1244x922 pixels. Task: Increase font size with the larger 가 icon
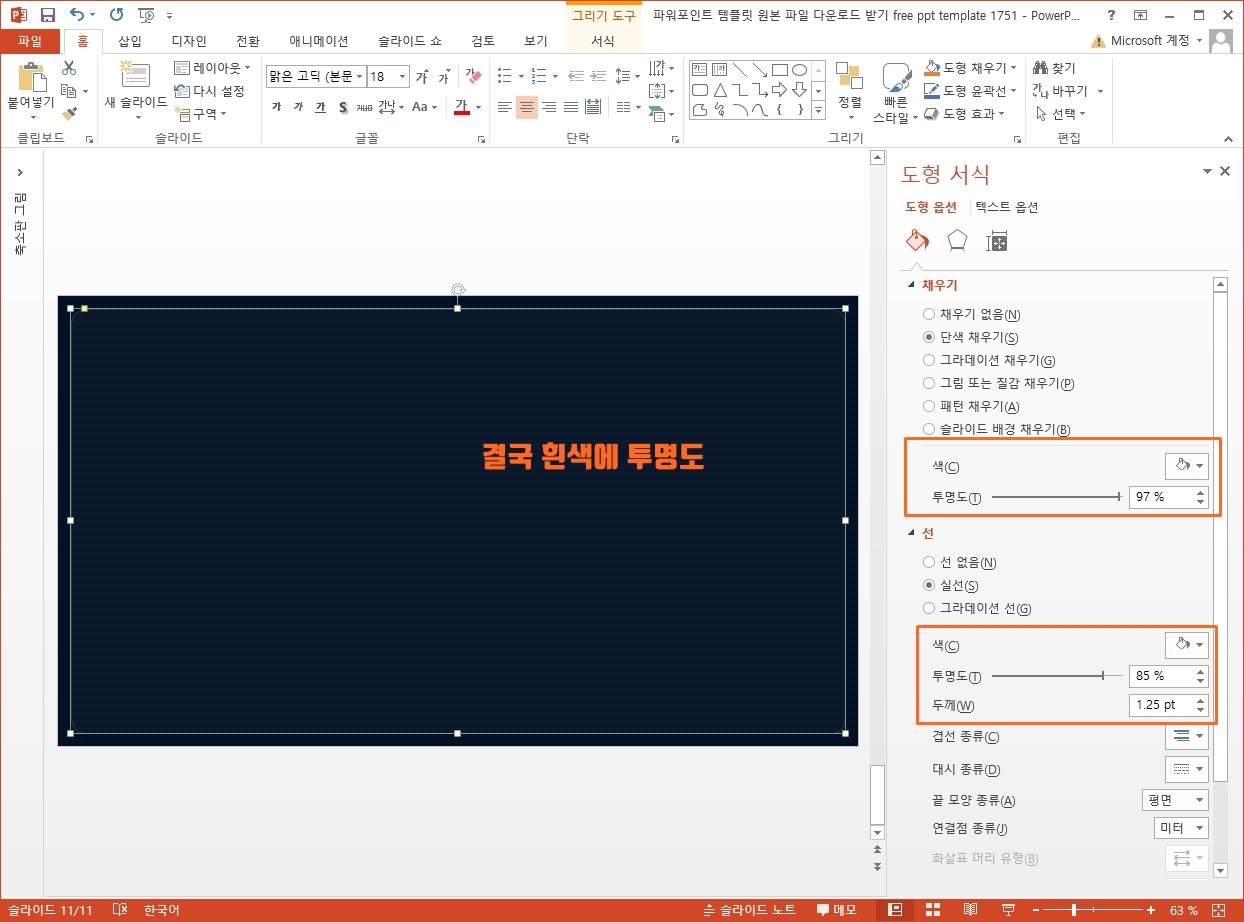(422, 77)
